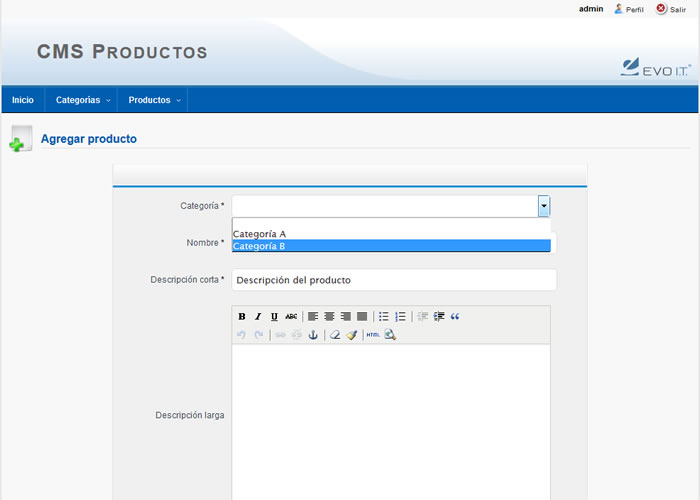This screenshot has height=500, width=700.
Task: Insert a numbered ordered list
Action: 400,317
